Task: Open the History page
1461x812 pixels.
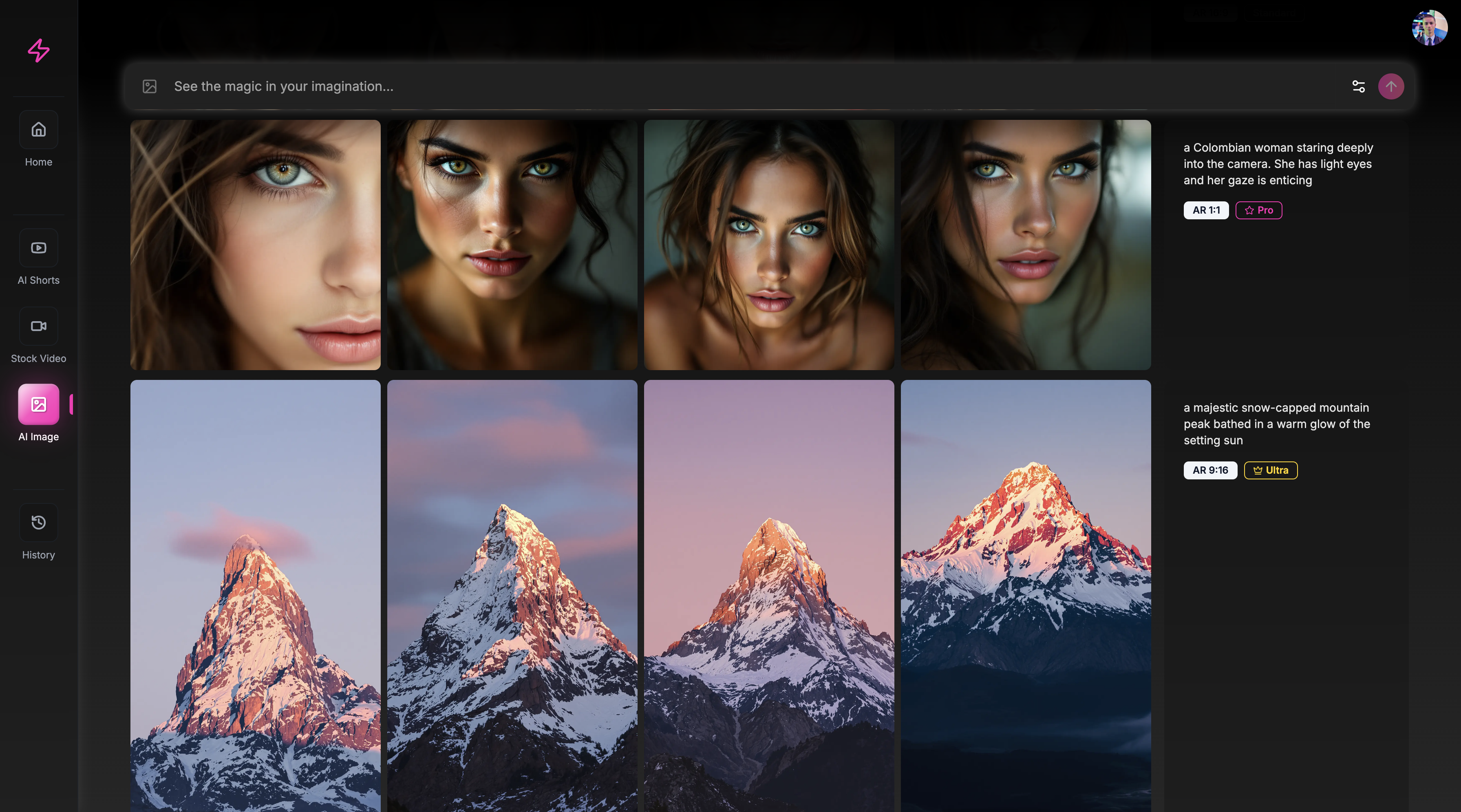Action: [x=39, y=522]
